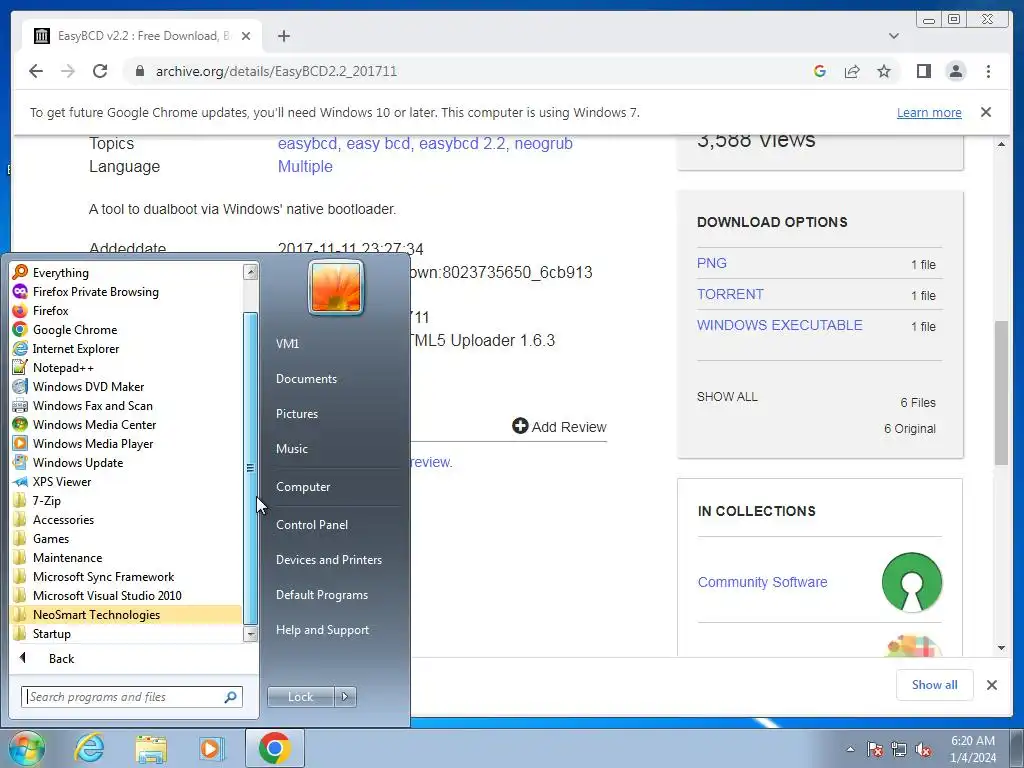The image size is (1024, 768).
Task: Open Default Programs
Action: click(321, 594)
